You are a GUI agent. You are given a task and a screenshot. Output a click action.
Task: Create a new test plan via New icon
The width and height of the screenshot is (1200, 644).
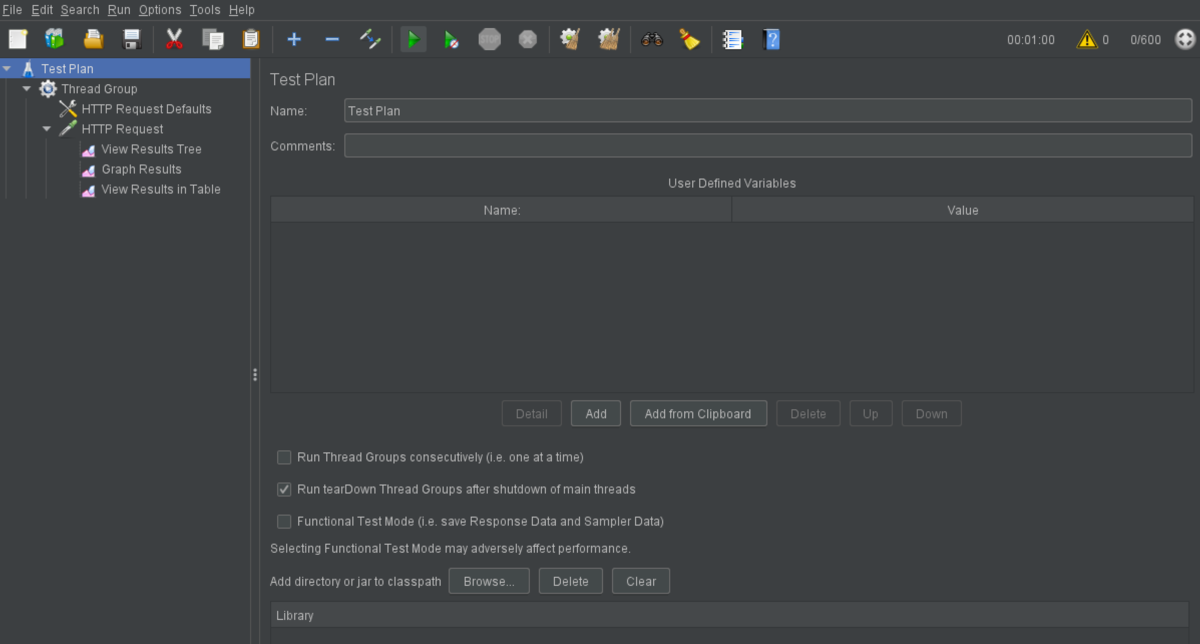tap(18, 39)
